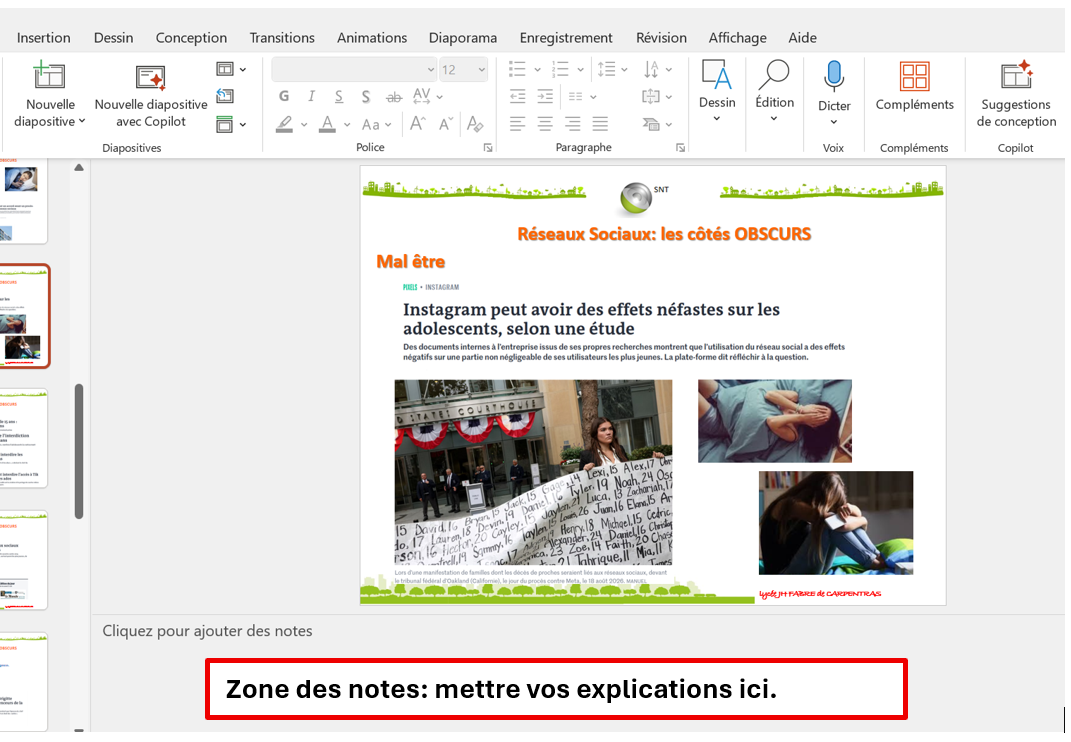Open the Révision tab
The height and width of the screenshot is (742, 1071).
click(x=661, y=38)
